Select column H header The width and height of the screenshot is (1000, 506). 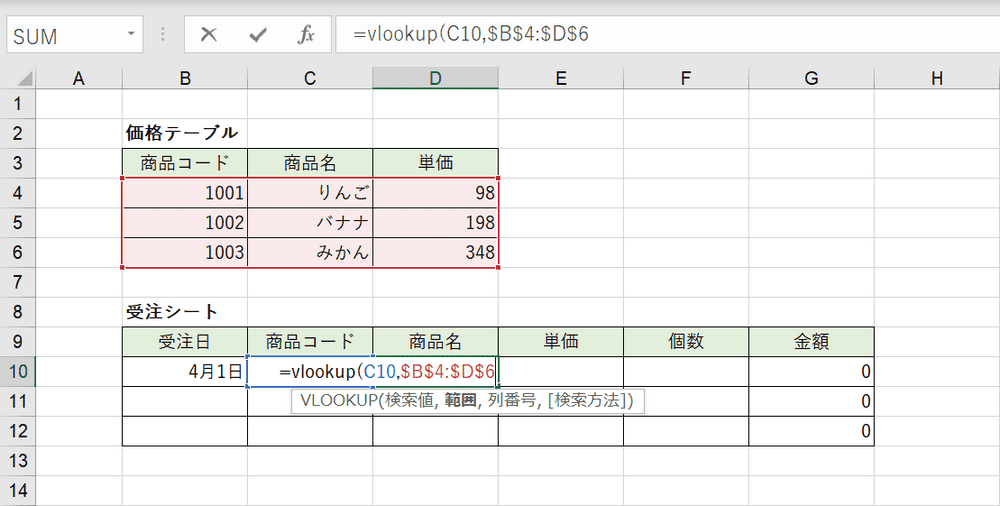(x=937, y=78)
